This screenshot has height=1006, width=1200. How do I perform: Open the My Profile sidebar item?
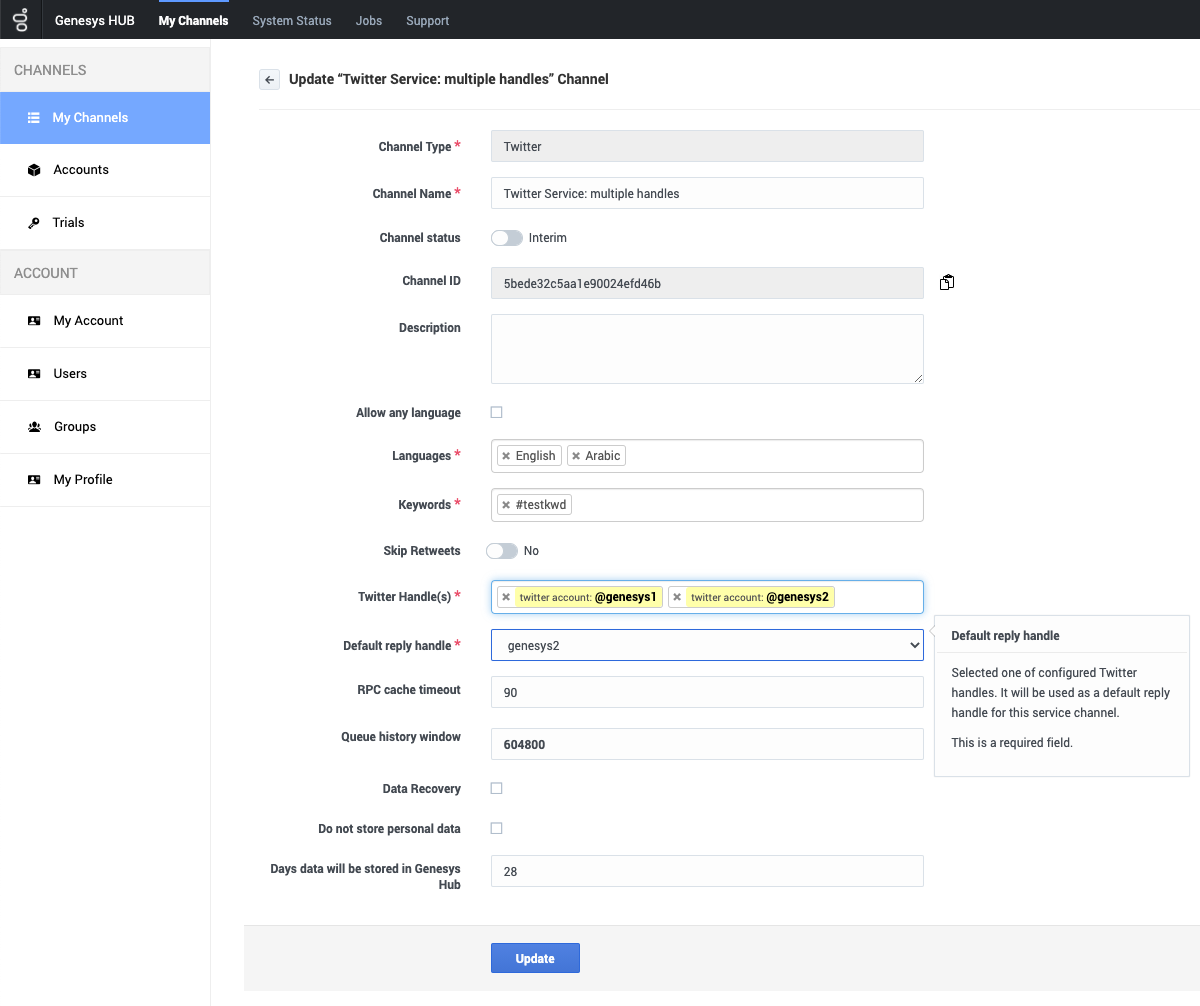(x=105, y=480)
